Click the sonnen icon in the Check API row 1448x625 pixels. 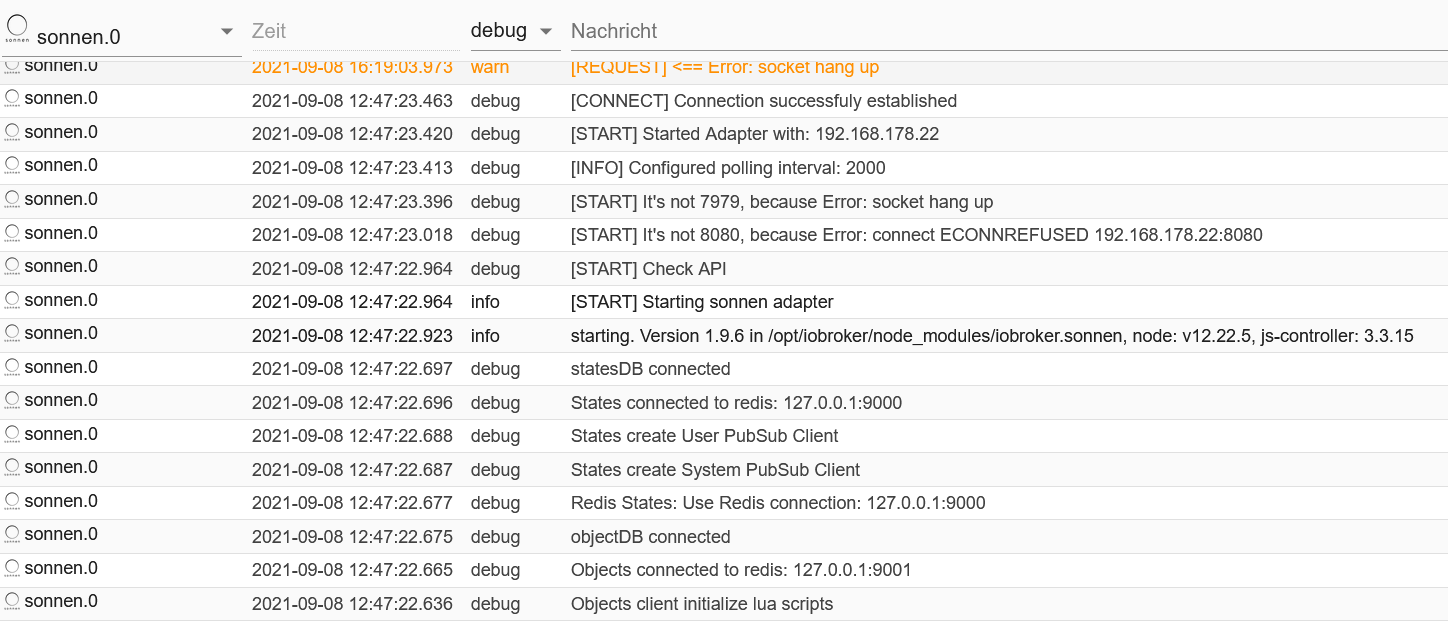(12, 267)
